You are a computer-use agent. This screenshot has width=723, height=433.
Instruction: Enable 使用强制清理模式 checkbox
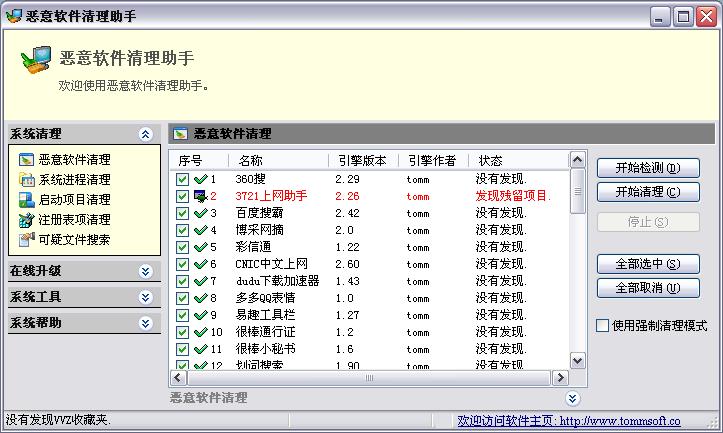pyautogui.click(x=602, y=326)
